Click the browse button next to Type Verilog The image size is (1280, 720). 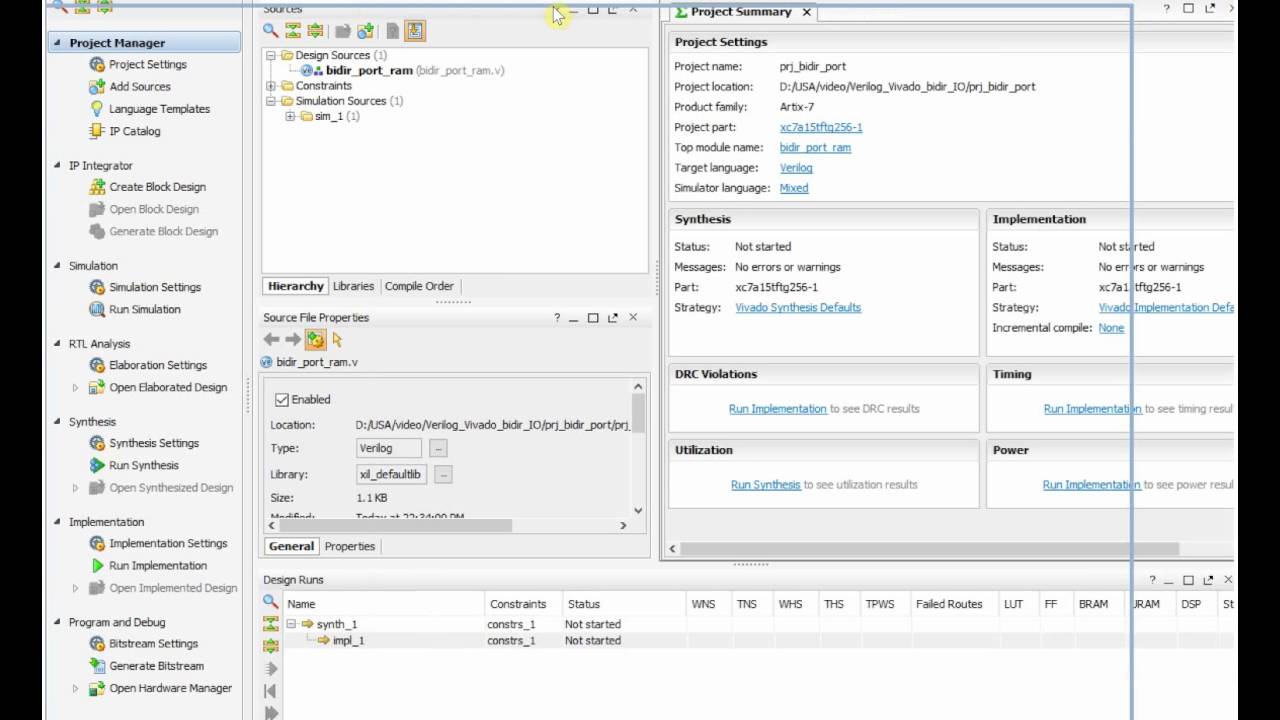[x=438, y=449]
